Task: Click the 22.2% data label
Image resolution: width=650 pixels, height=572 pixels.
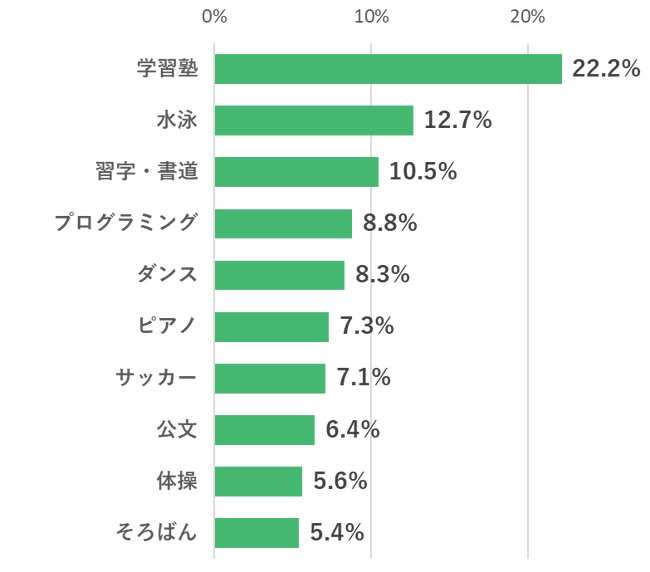Action: click(606, 69)
